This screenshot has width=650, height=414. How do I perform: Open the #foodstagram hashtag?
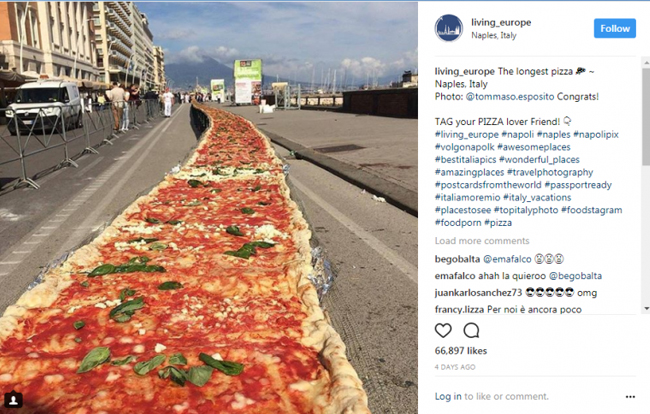592,210
